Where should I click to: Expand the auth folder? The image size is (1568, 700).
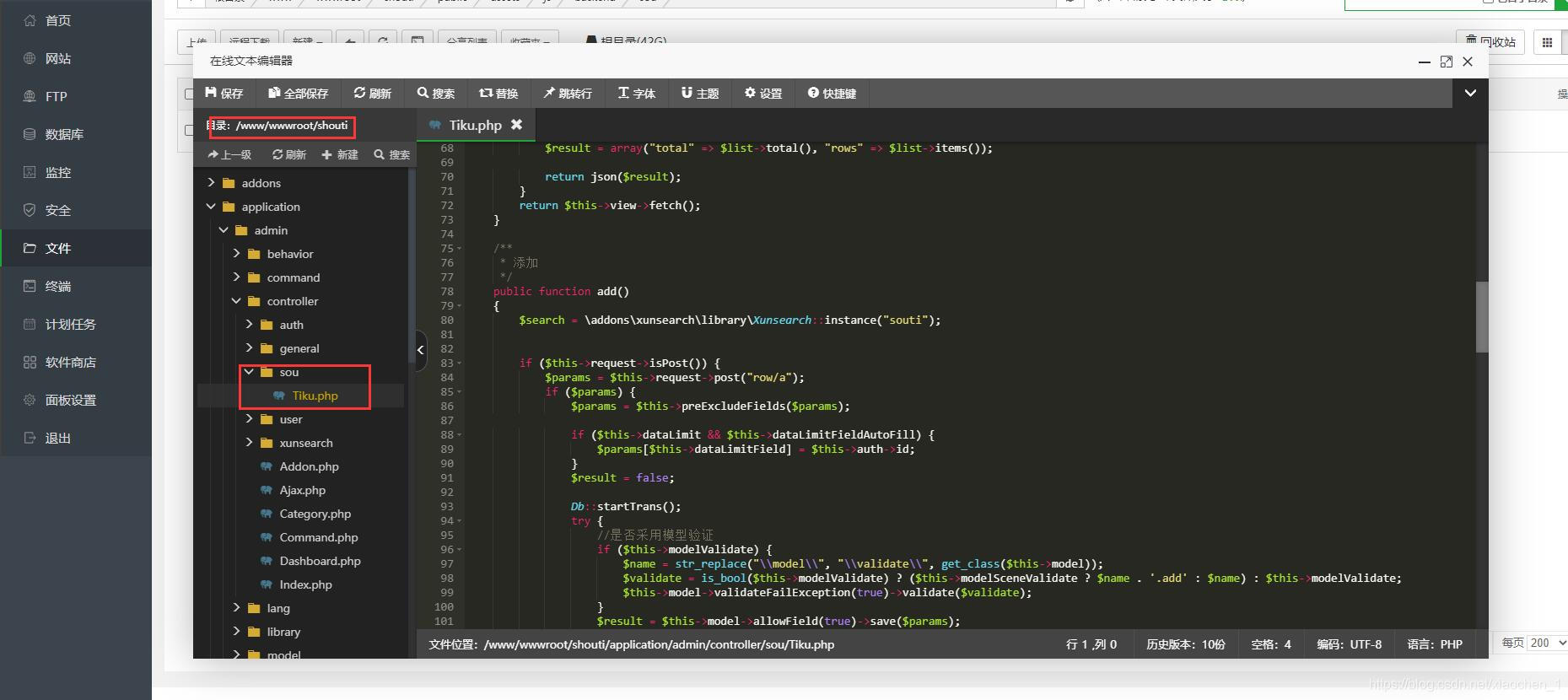[x=249, y=325]
